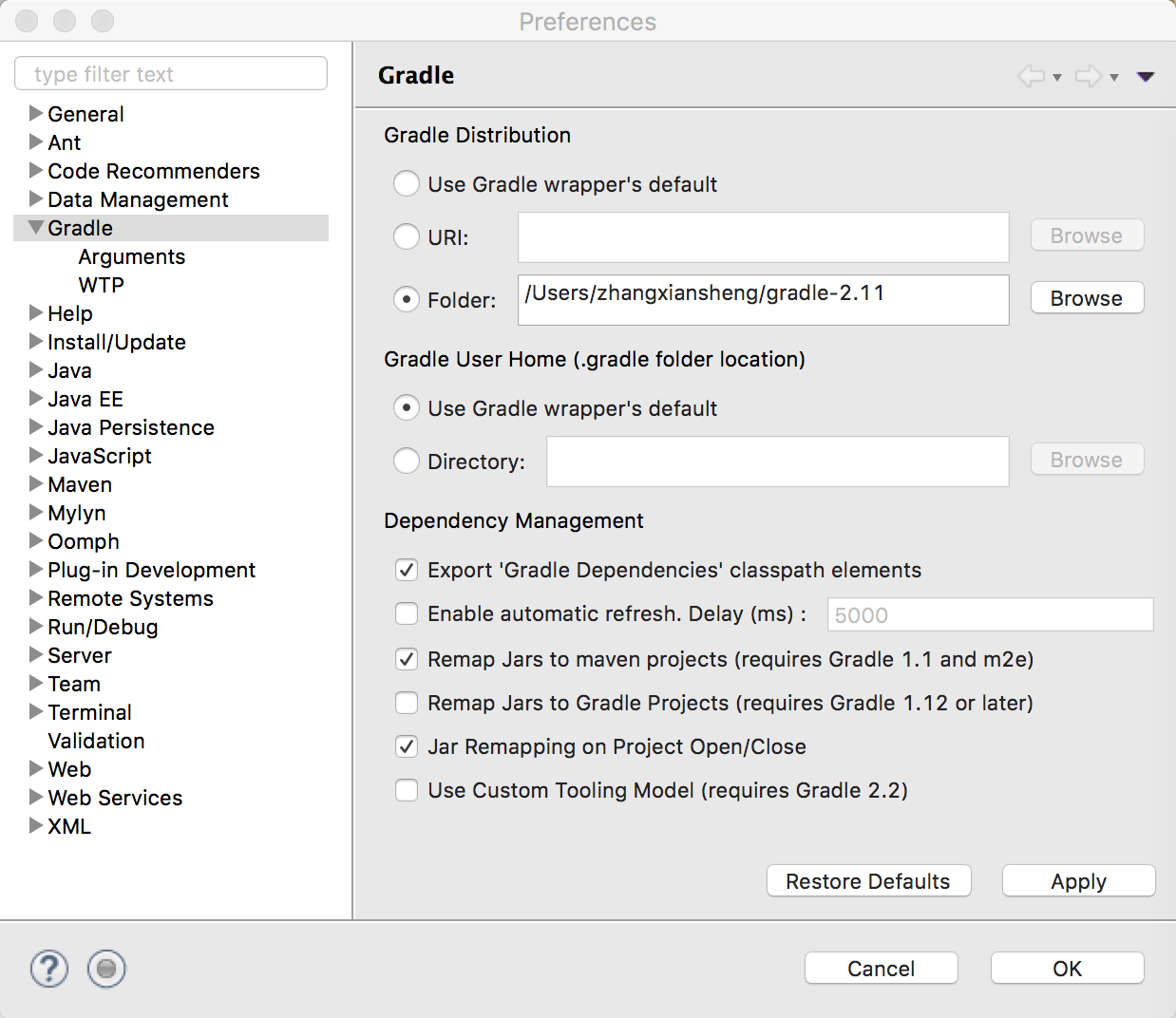The height and width of the screenshot is (1018, 1176).
Task: Click the Cancel button
Action: click(x=881, y=969)
